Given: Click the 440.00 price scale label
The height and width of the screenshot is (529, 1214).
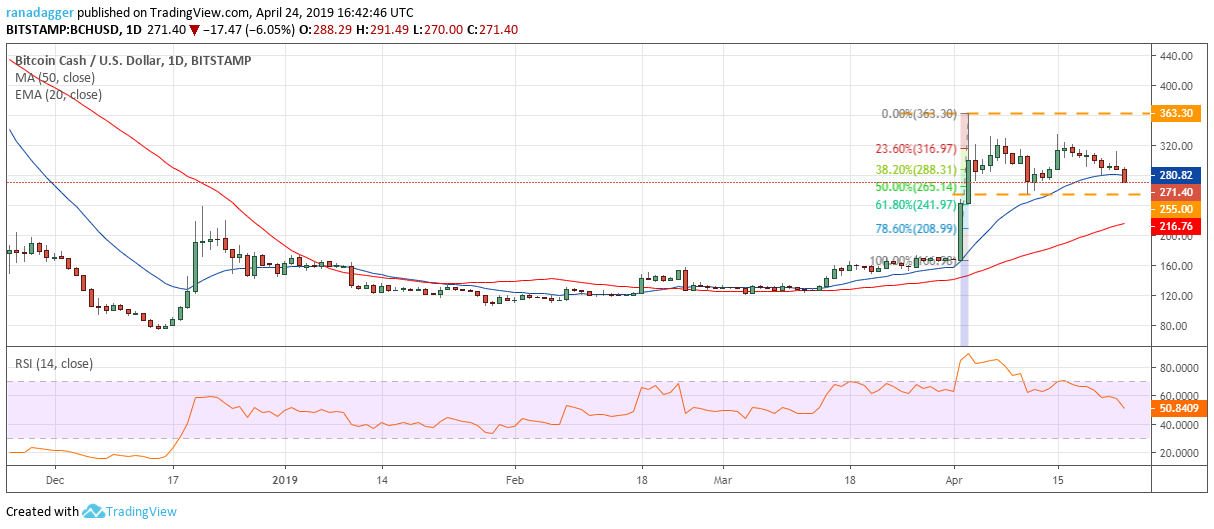Looking at the screenshot, I should point(1177,56).
